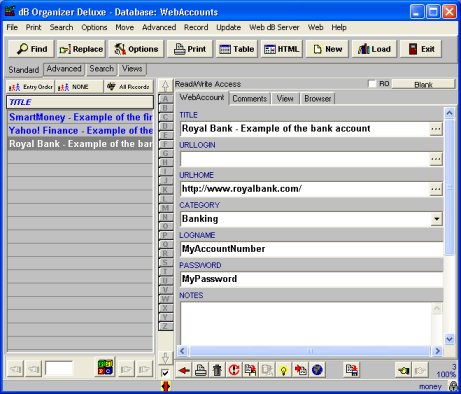Click the up arrow above alphabet index
The height and width of the screenshot is (394, 461).
pos(165,86)
